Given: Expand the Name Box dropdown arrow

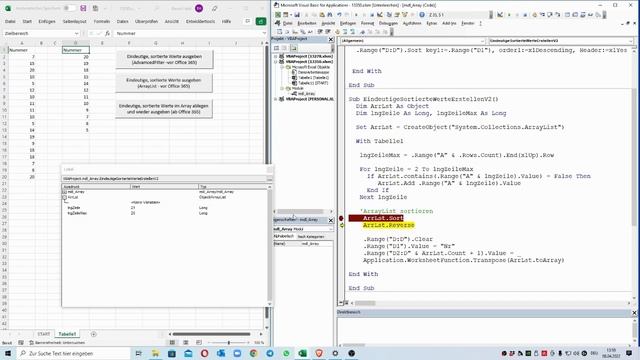Looking at the screenshot, I should point(76,33).
